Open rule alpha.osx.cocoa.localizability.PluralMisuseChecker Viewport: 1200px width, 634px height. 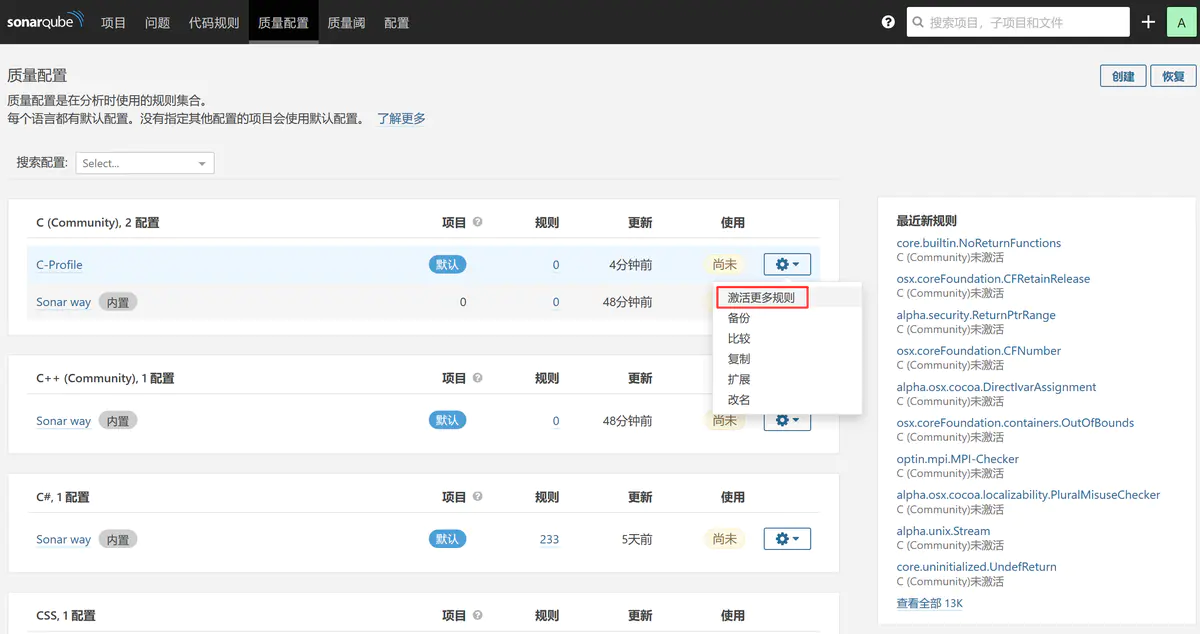coord(1028,495)
